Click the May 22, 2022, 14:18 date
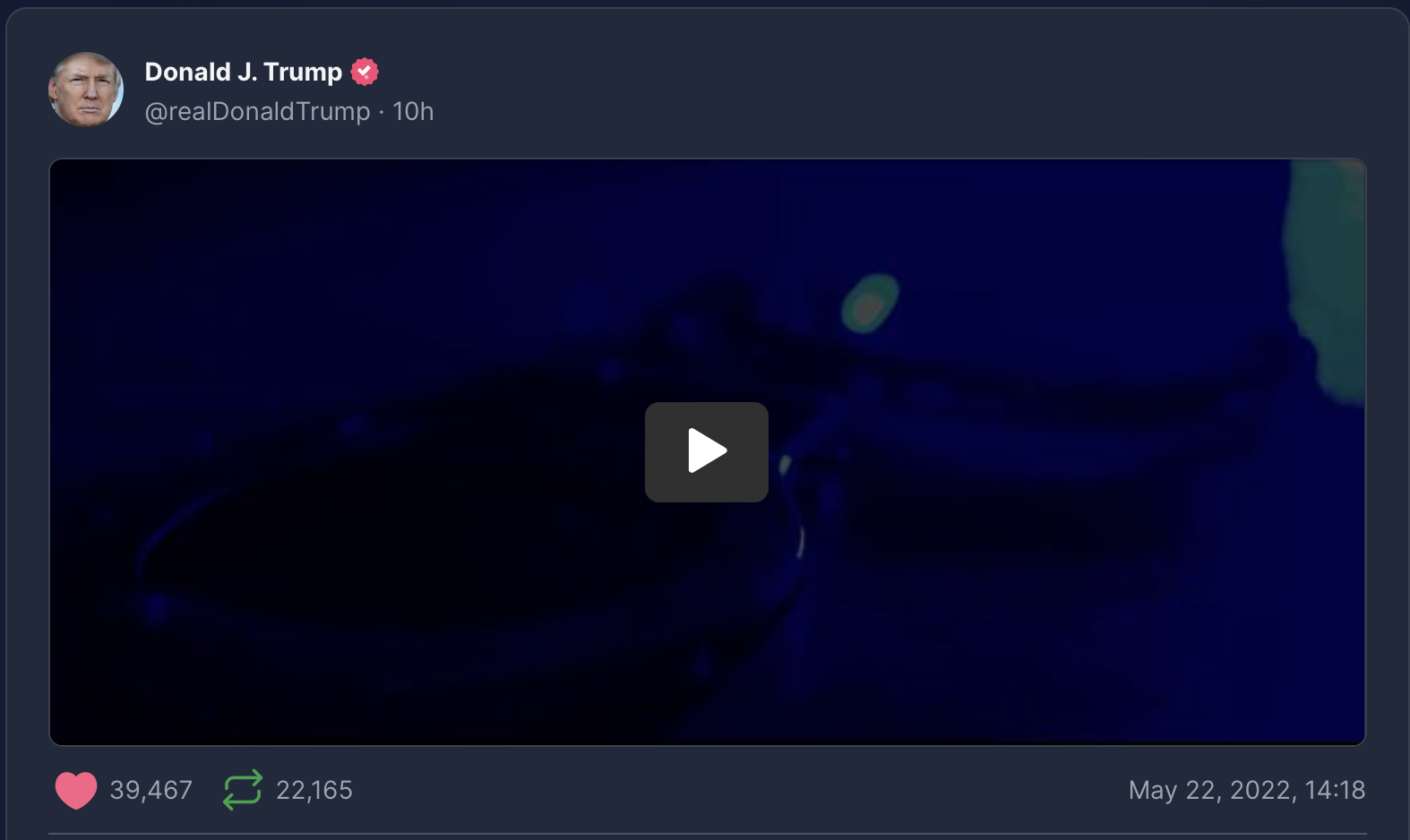1410x840 pixels. 1247,790
